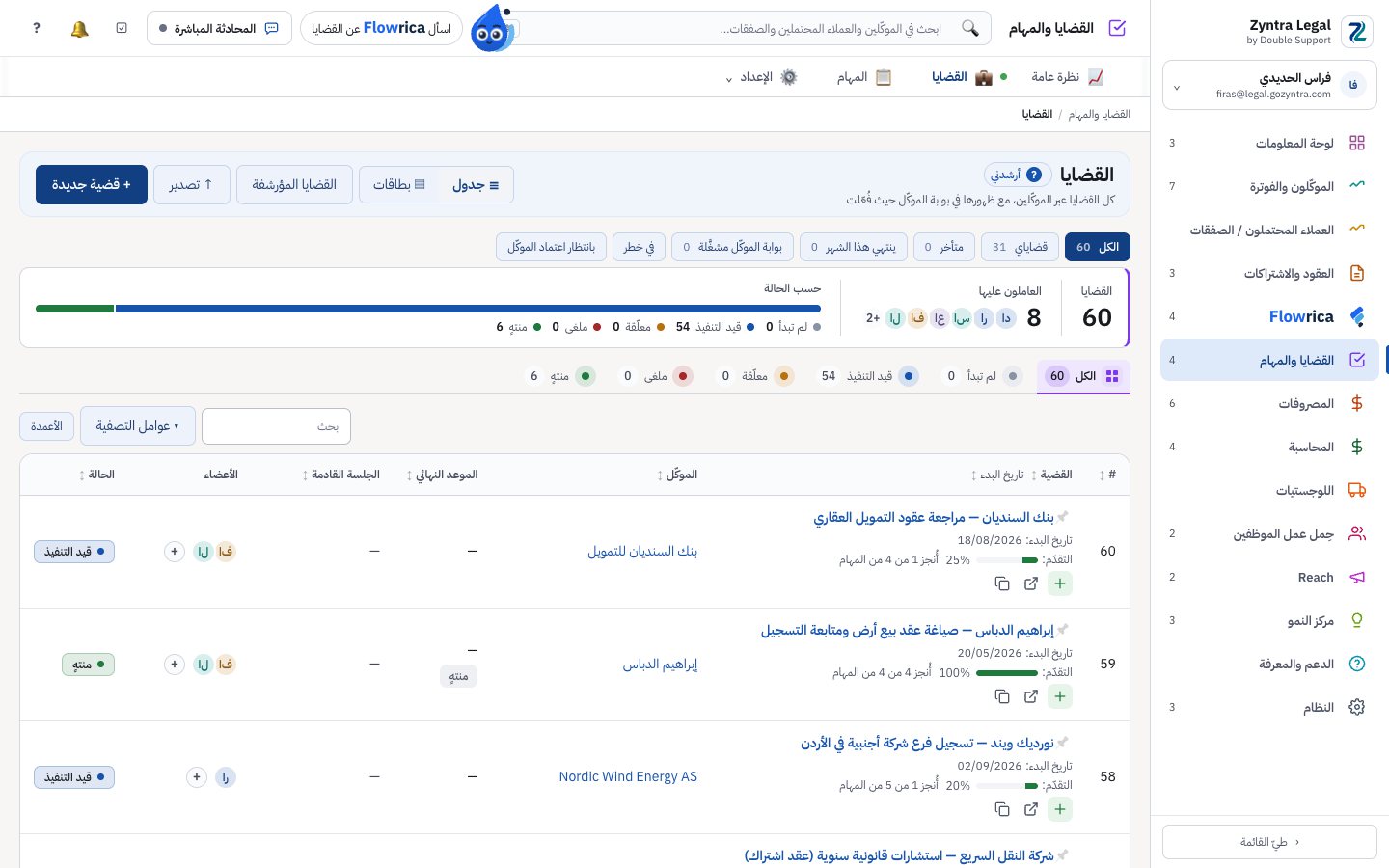Click تصدير export button

click(x=191, y=184)
